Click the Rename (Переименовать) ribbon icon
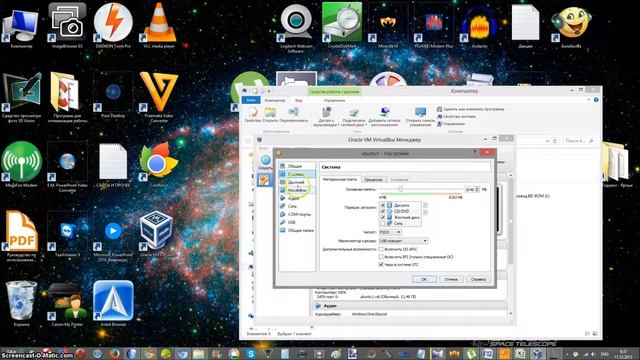The height and width of the screenshot is (360, 640). pos(293,115)
